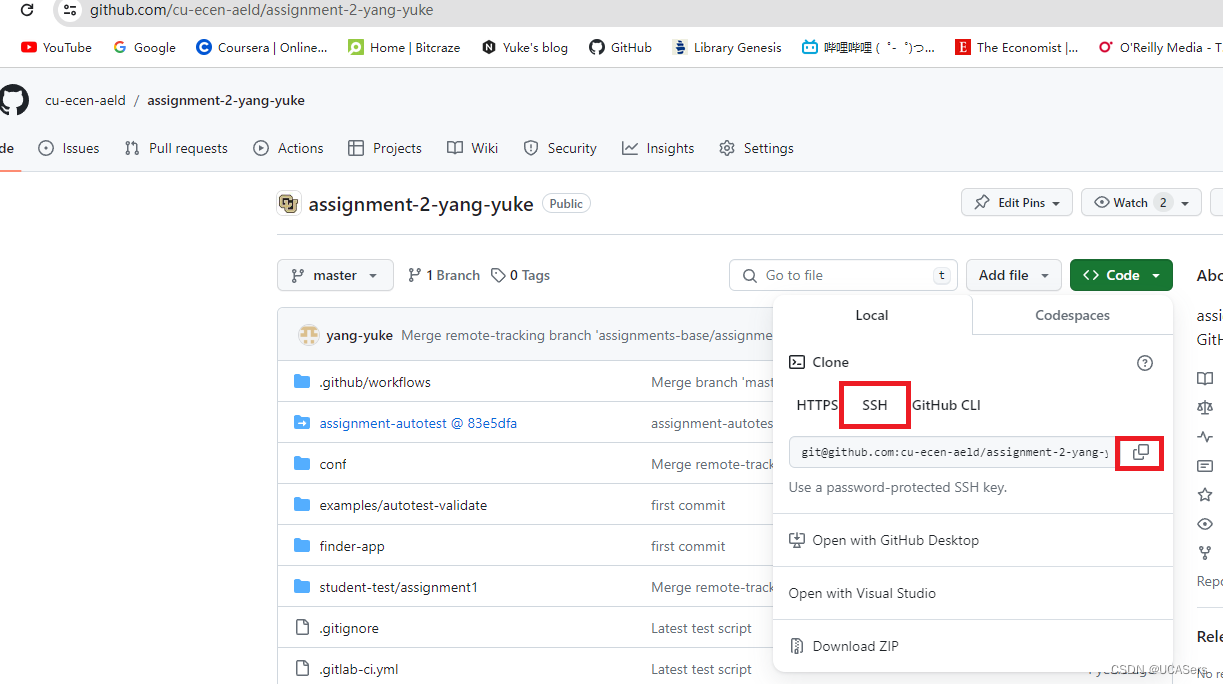Click the GitHub logo in the header
The height and width of the screenshot is (684, 1223).
pyautogui.click(x=14, y=100)
